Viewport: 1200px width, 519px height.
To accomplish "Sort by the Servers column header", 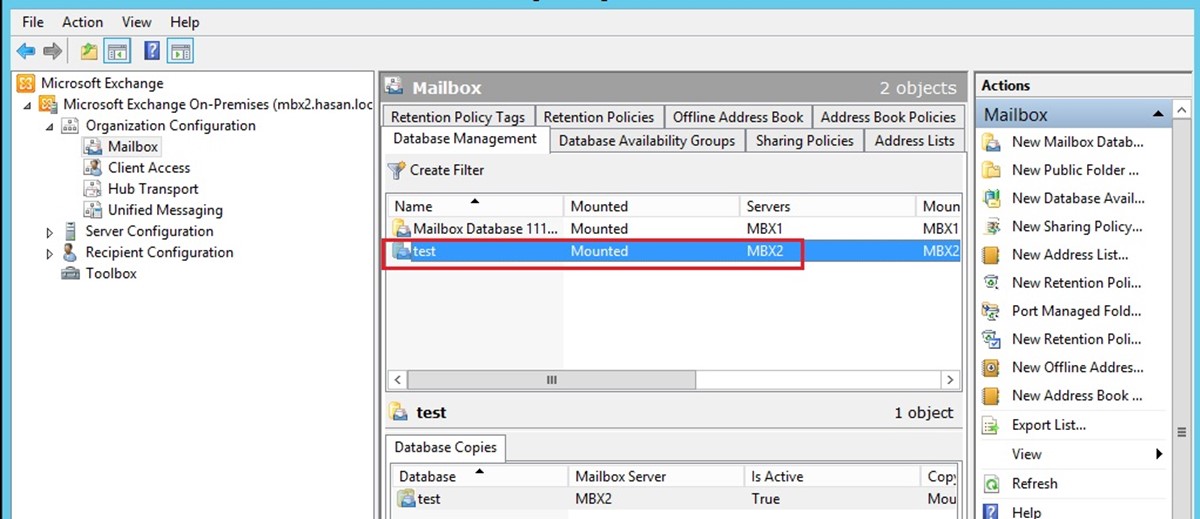I will point(827,206).
